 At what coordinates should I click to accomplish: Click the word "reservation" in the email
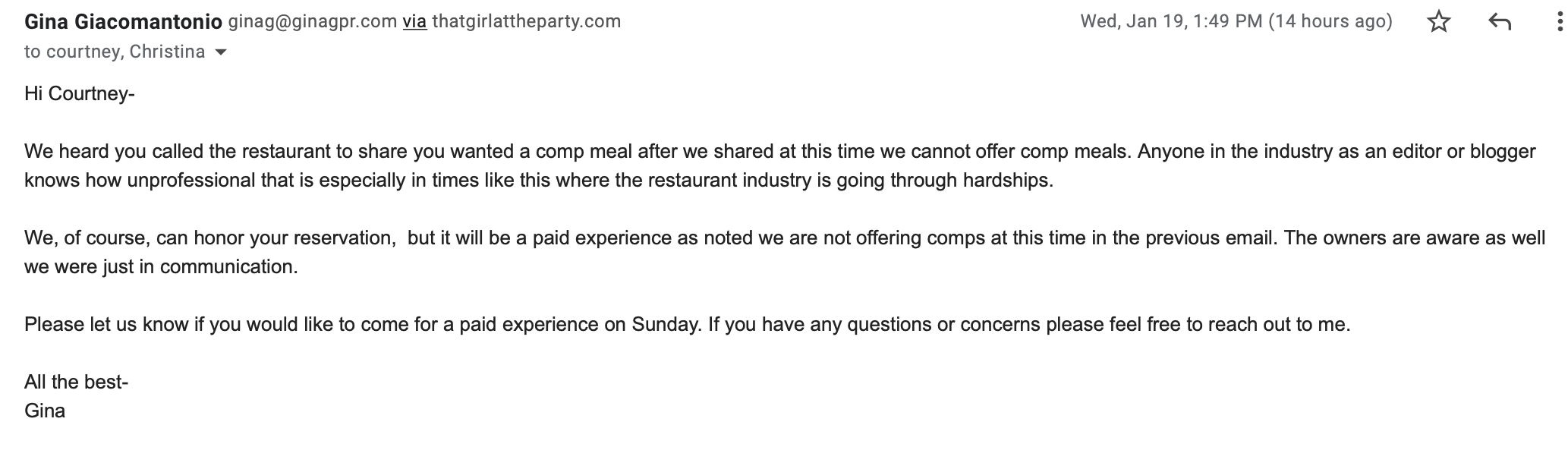344,238
